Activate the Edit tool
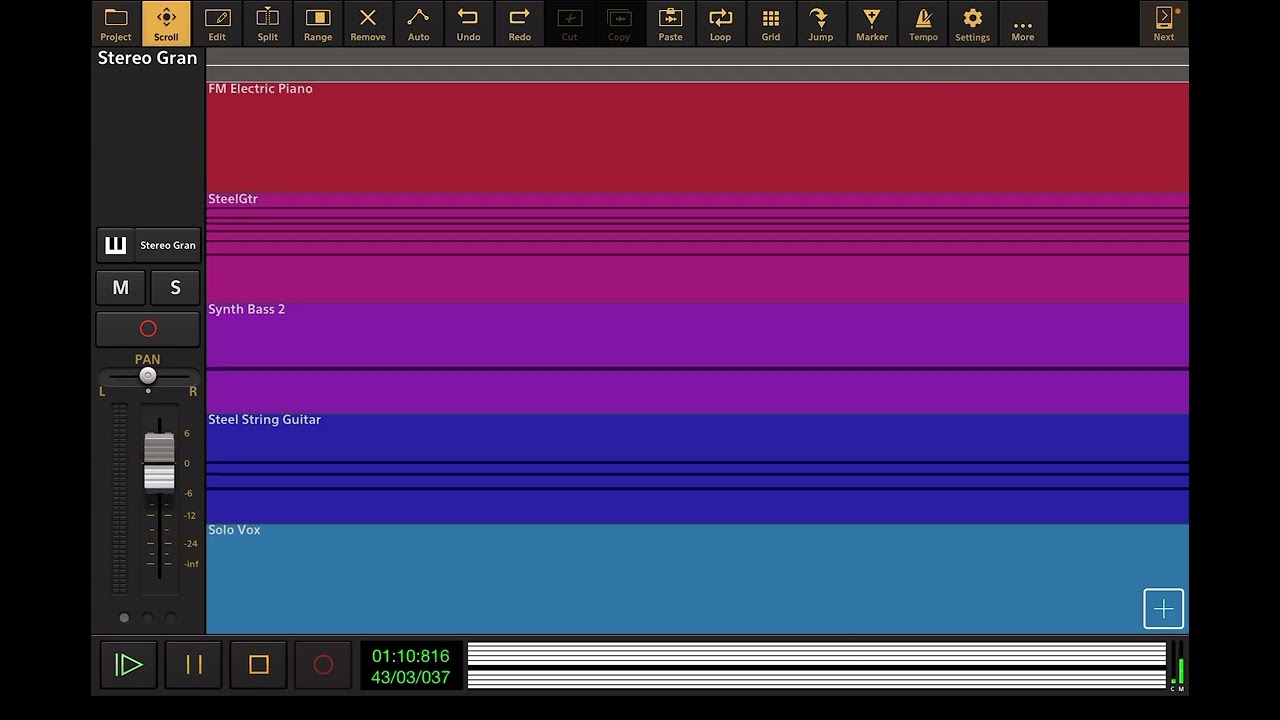The image size is (1280, 720). click(217, 24)
